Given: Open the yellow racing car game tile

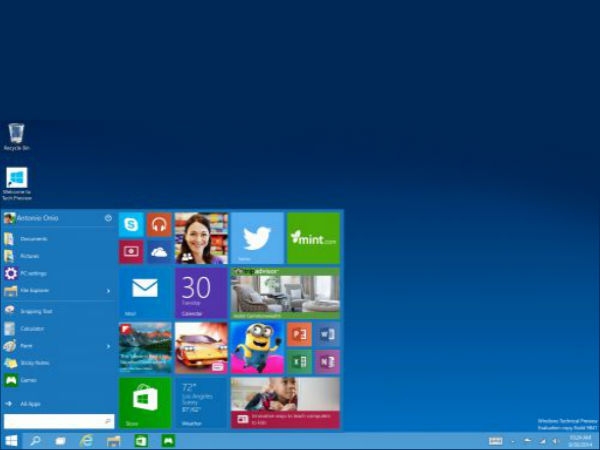Looking at the screenshot, I should click(x=201, y=348).
